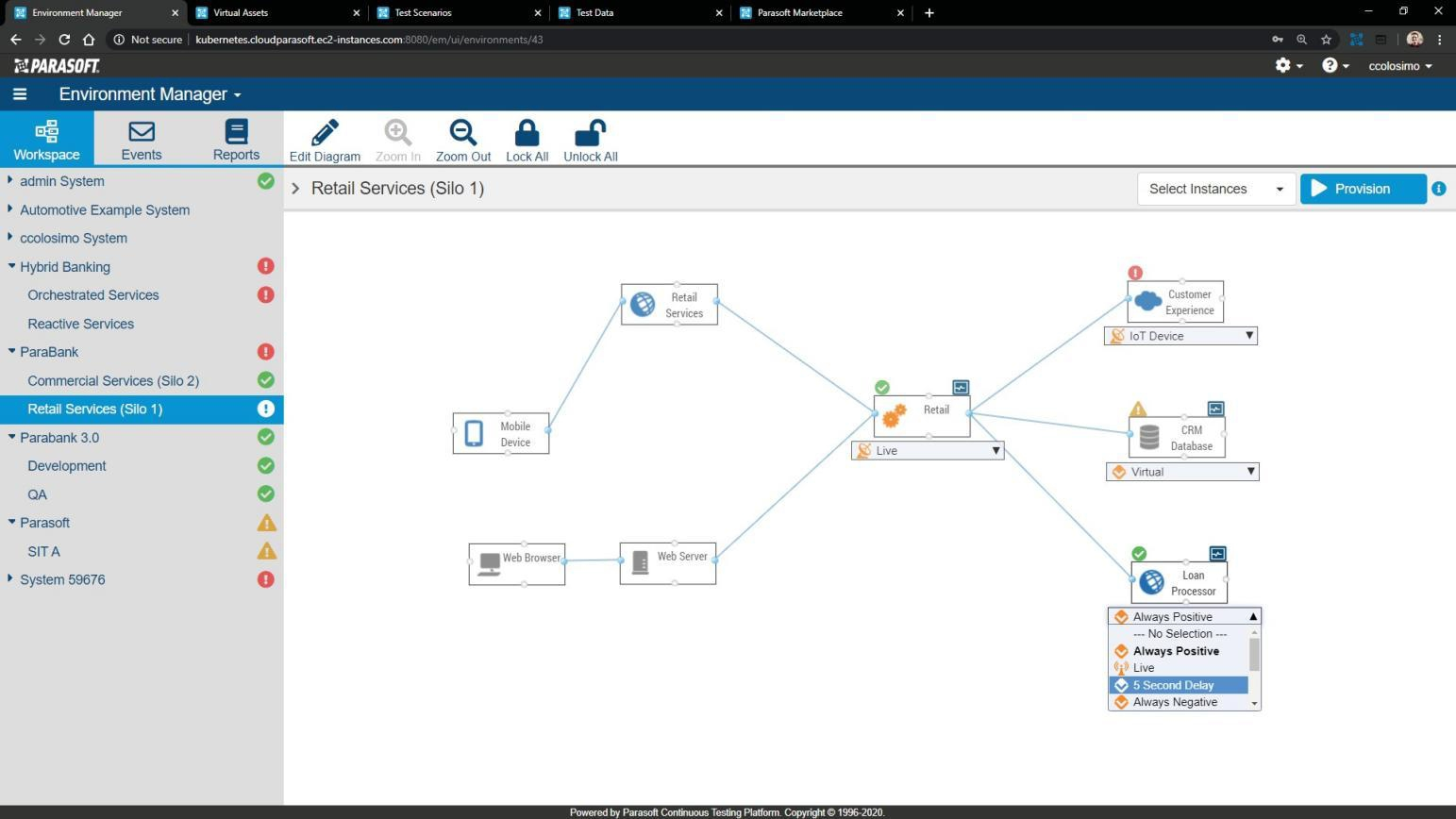1456x819 pixels.
Task: Click the monitor icon above Retail node
Action: click(x=961, y=387)
